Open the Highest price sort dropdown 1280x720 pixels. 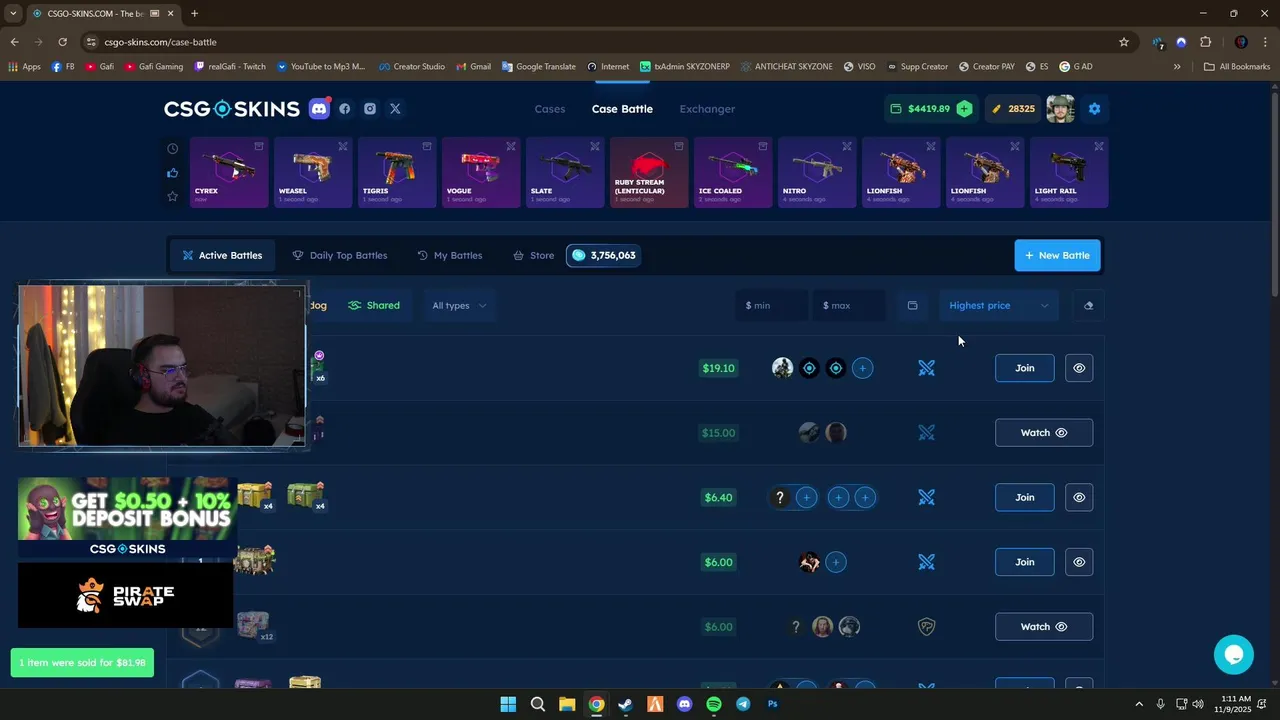click(x=999, y=306)
